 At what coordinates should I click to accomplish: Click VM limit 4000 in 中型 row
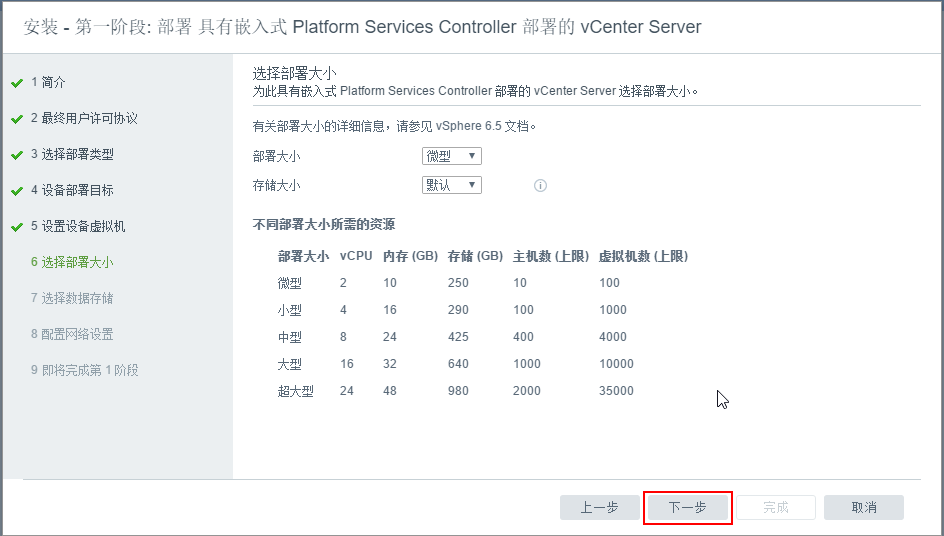(x=613, y=337)
